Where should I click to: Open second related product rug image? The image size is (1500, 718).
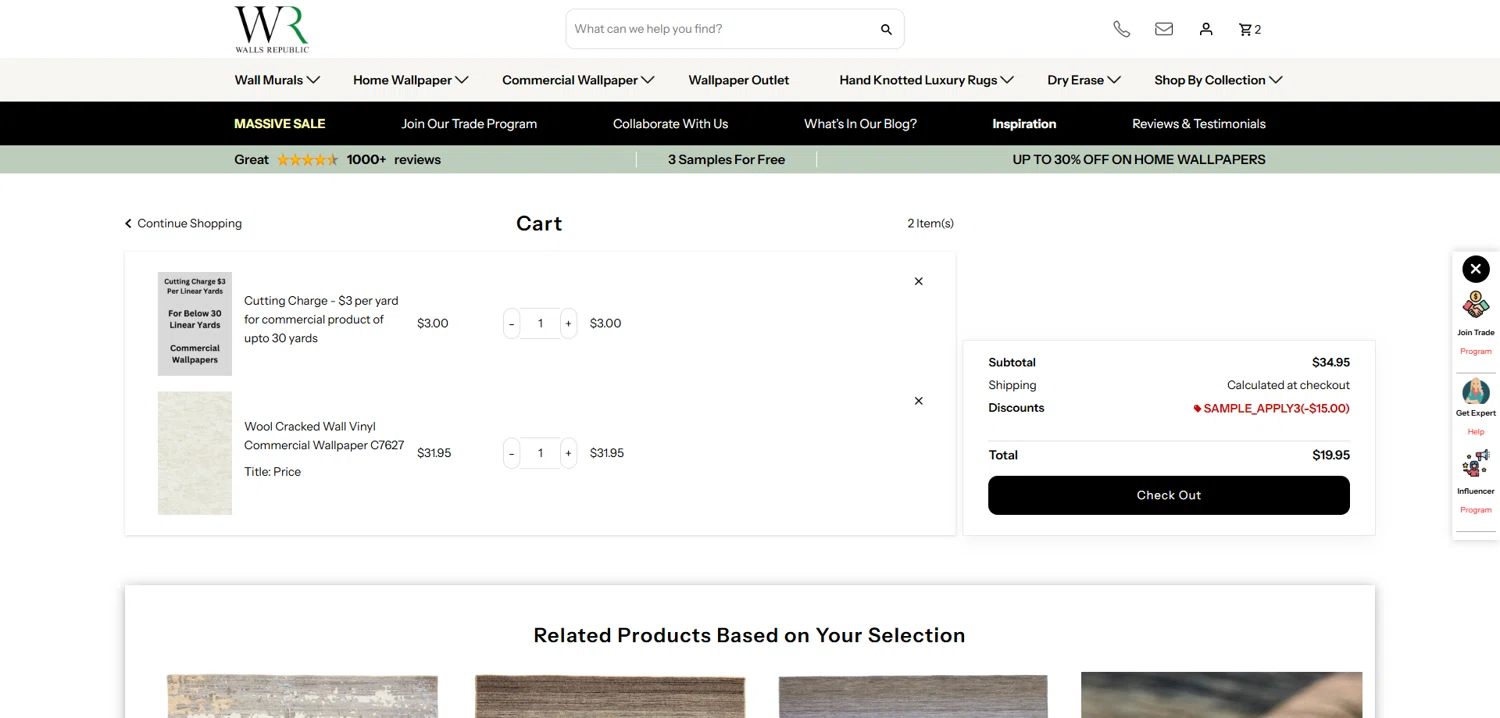(610, 695)
